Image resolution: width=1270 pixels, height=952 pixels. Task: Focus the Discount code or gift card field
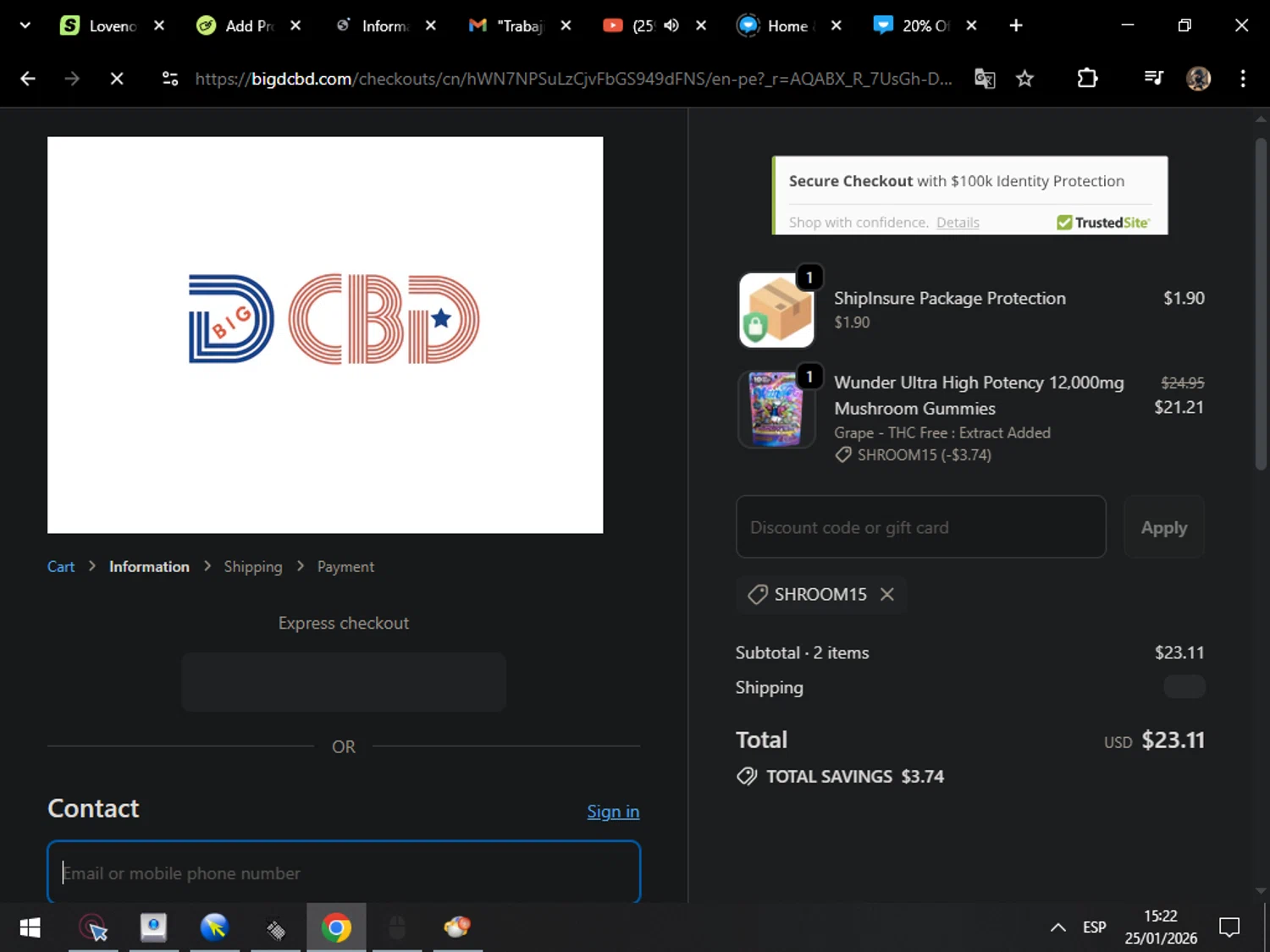coord(921,526)
